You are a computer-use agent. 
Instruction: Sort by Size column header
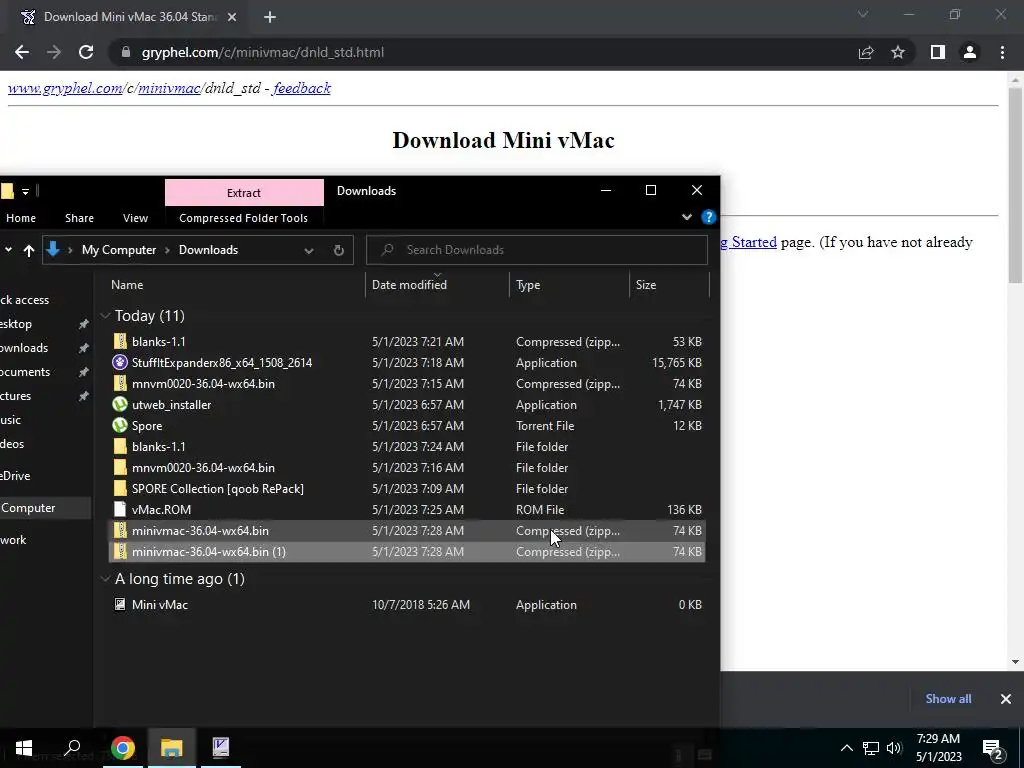click(x=646, y=285)
